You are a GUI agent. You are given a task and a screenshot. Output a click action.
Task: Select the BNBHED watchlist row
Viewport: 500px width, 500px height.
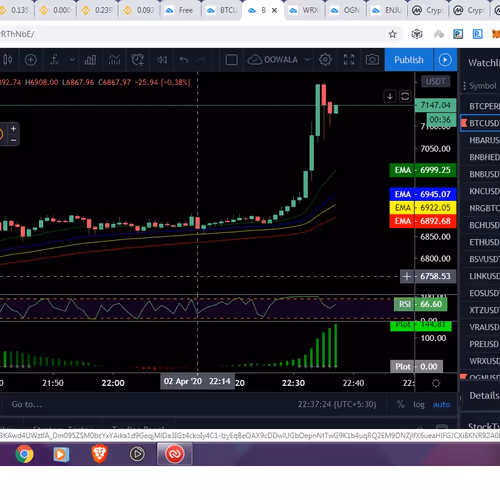pyautogui.click(x=481, y=157)
